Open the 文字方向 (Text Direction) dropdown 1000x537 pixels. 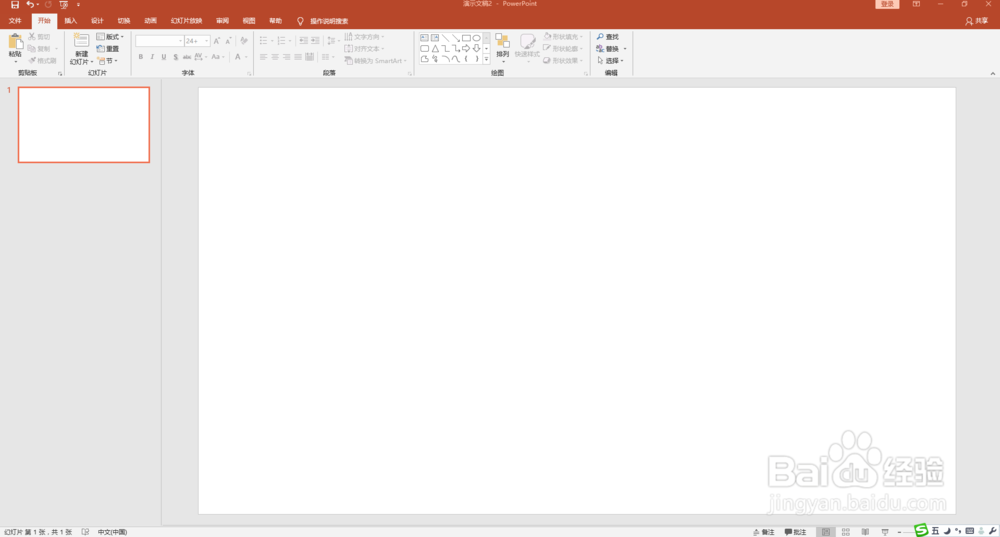pos(364,37)
